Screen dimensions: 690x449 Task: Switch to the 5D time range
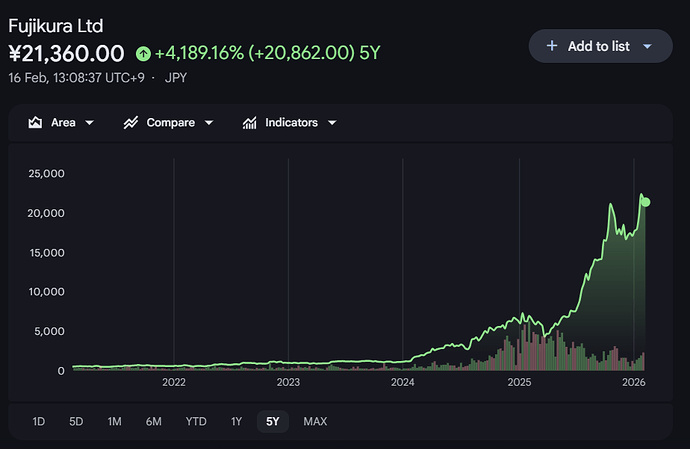76,421
